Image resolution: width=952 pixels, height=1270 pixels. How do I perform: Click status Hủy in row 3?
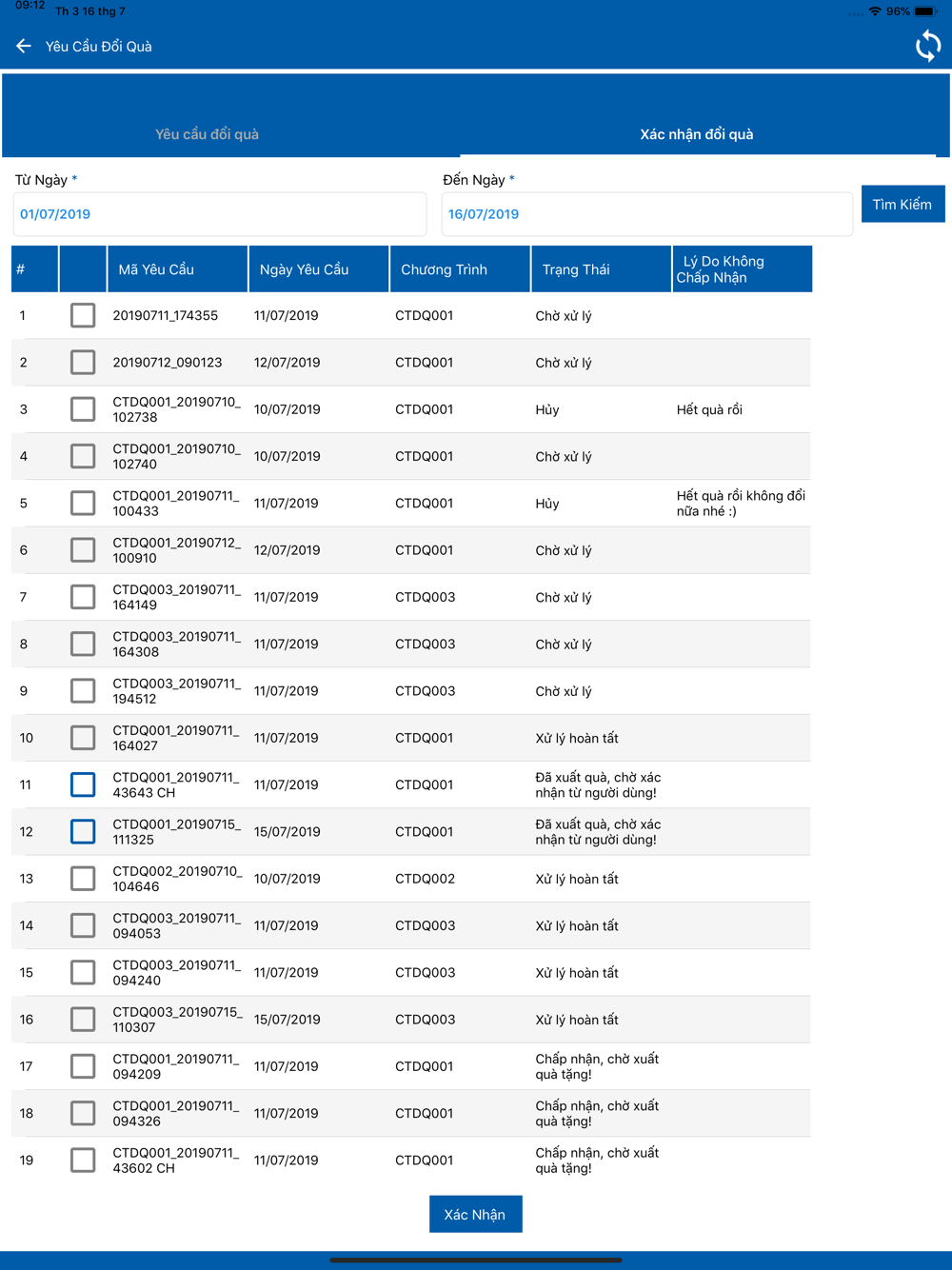[x=547, y=409]
